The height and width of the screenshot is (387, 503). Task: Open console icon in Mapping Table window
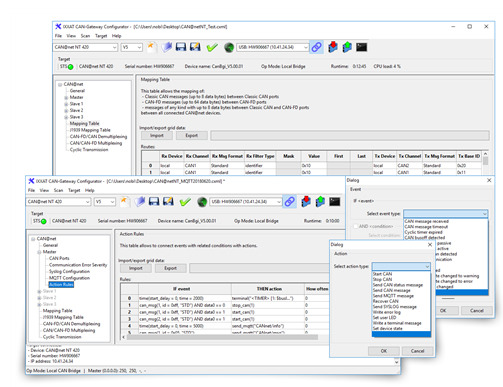click(x=361, y=47)
